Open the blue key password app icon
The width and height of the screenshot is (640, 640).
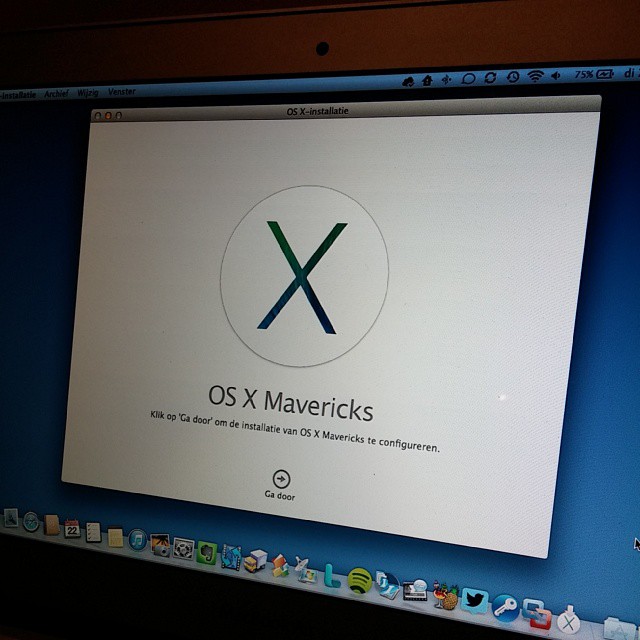click(505, 608)
